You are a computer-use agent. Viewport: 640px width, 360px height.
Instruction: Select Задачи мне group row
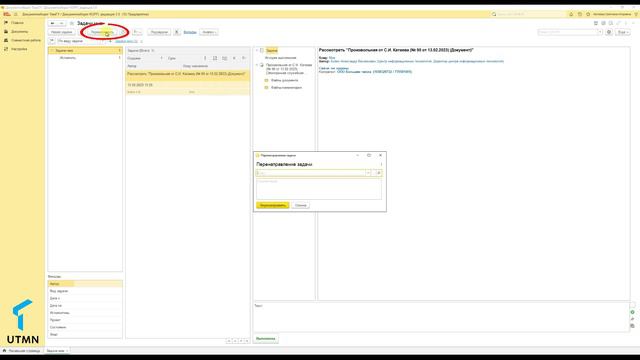(x=85, y=51)
